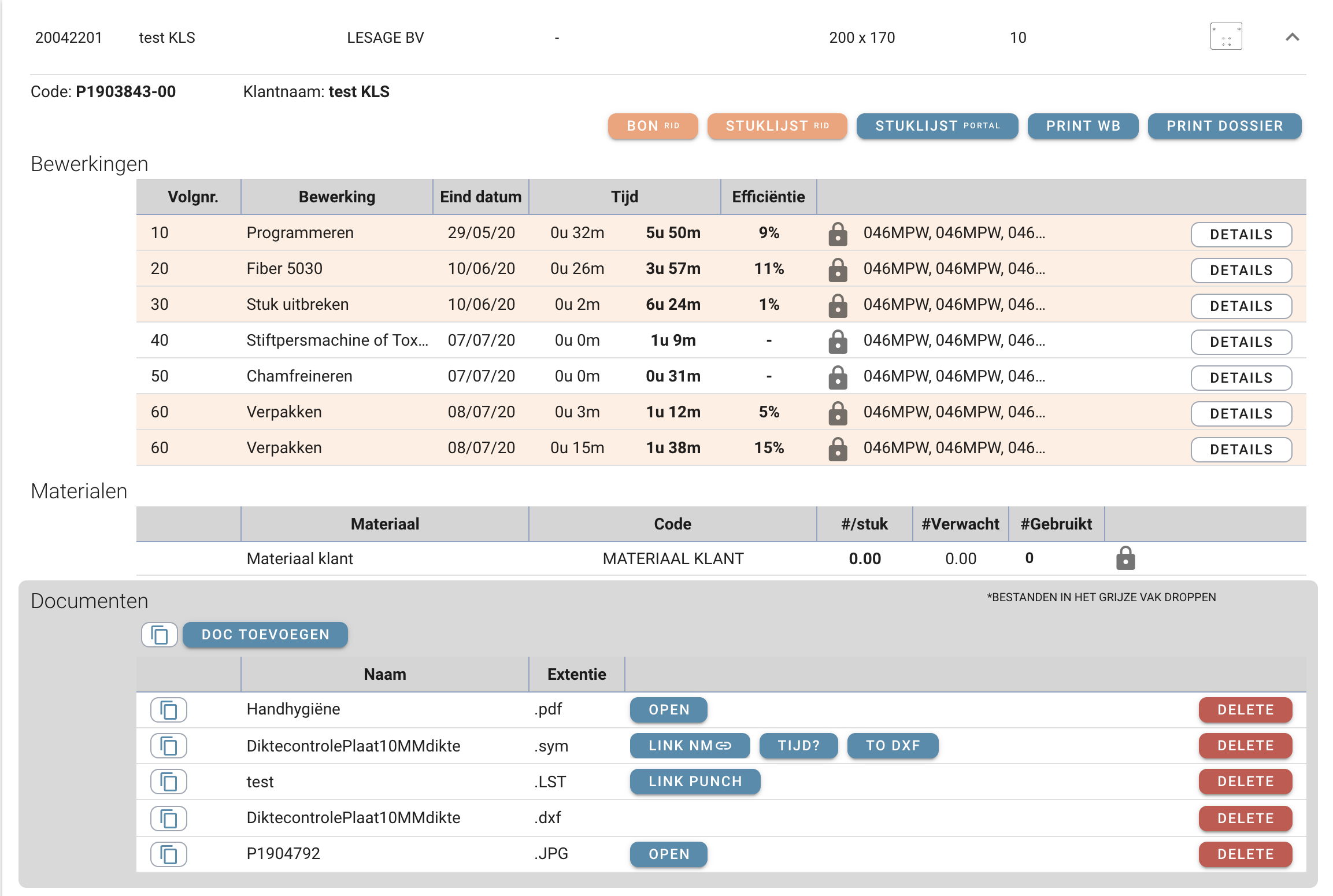Click the LESAGE BV text
1333x896 pixels.
coord(386,38)
